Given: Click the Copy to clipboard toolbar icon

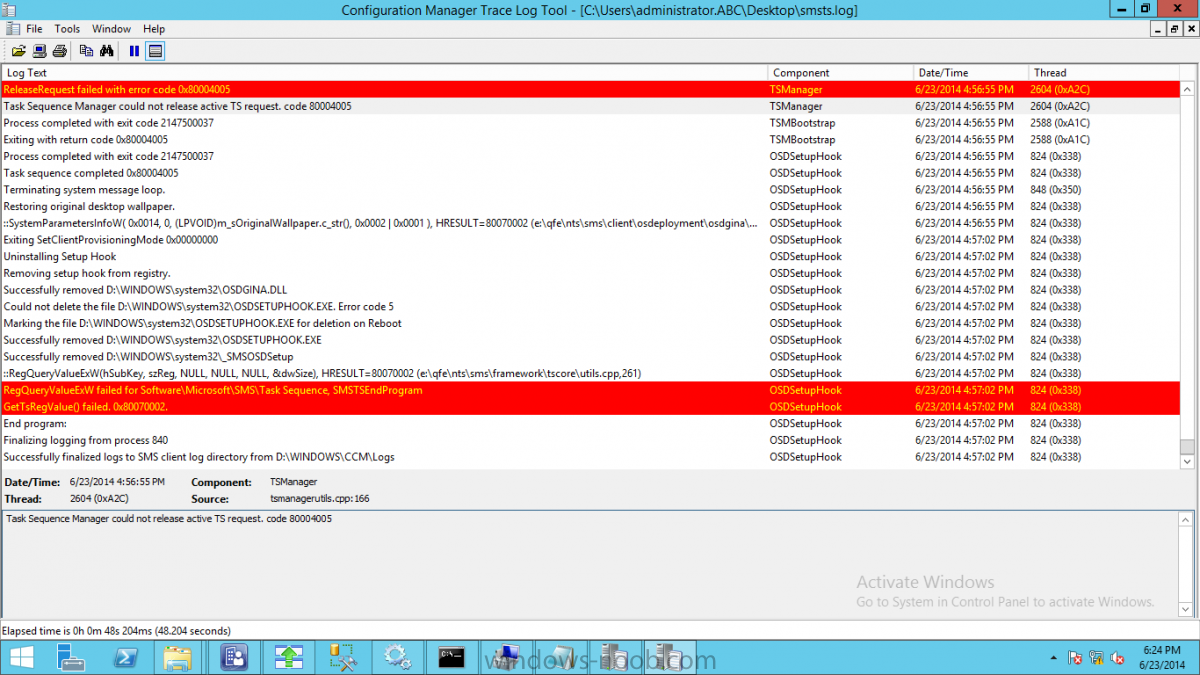Looking at the screenshot, I should (86, 51).
